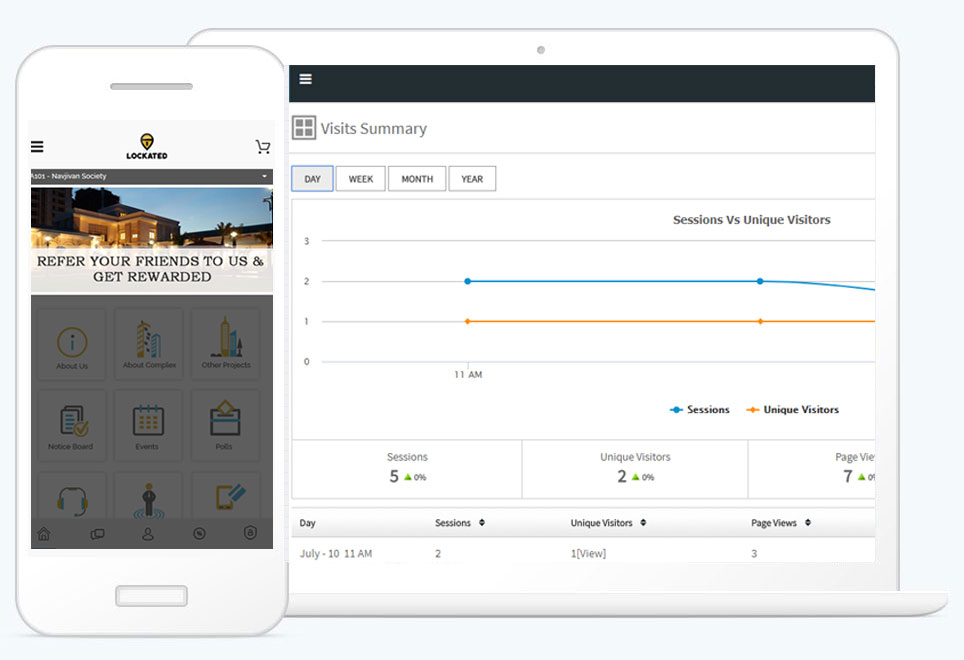This screenshot has width=964, height=660.
Task: Toggle the Sessions legend entry
Action: pyautogui.click(x=700, y=410)
